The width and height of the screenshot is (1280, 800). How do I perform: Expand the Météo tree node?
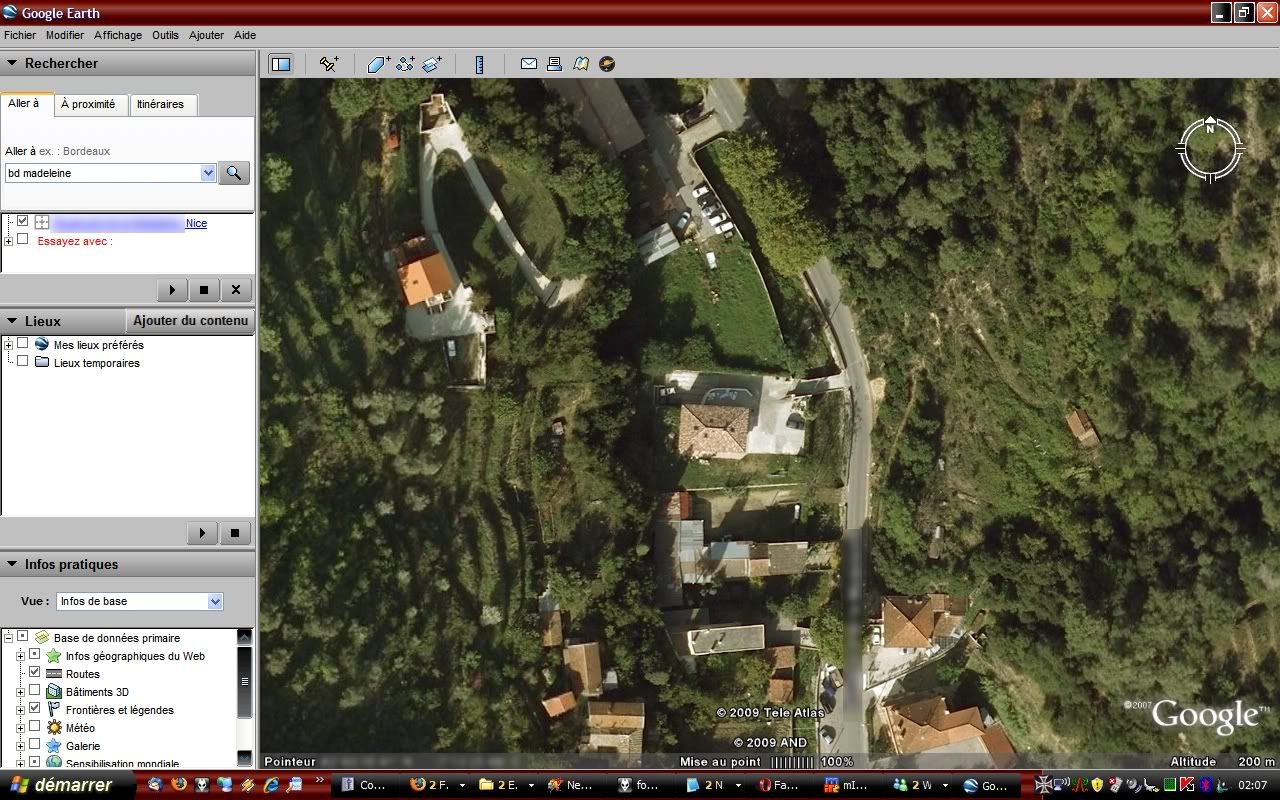pyautogui.click(x=20, y=728)
